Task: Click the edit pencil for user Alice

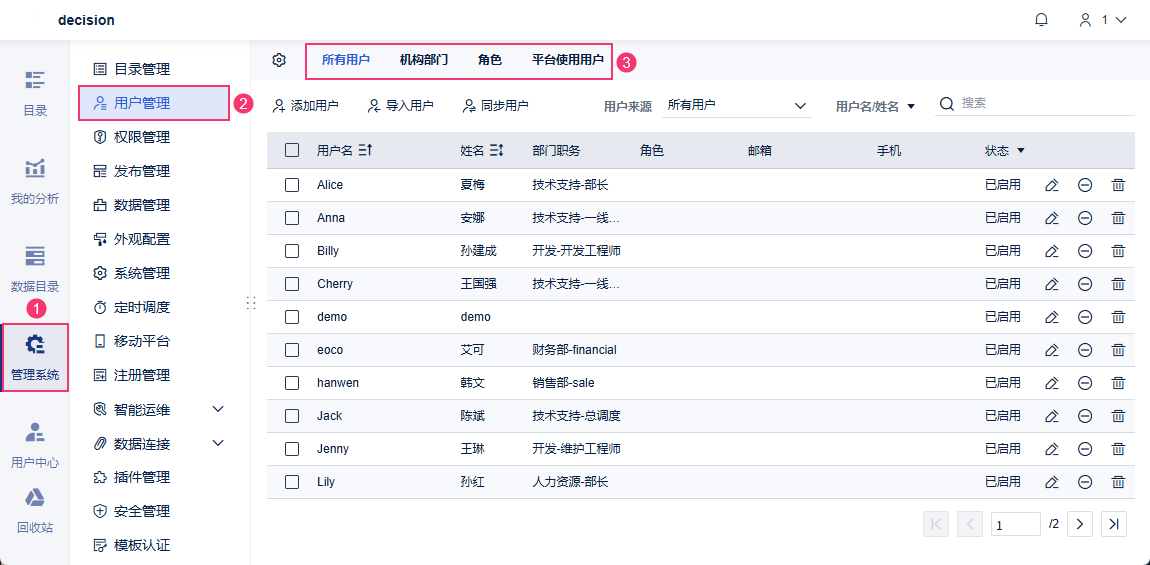Action: coord(1051,185)
